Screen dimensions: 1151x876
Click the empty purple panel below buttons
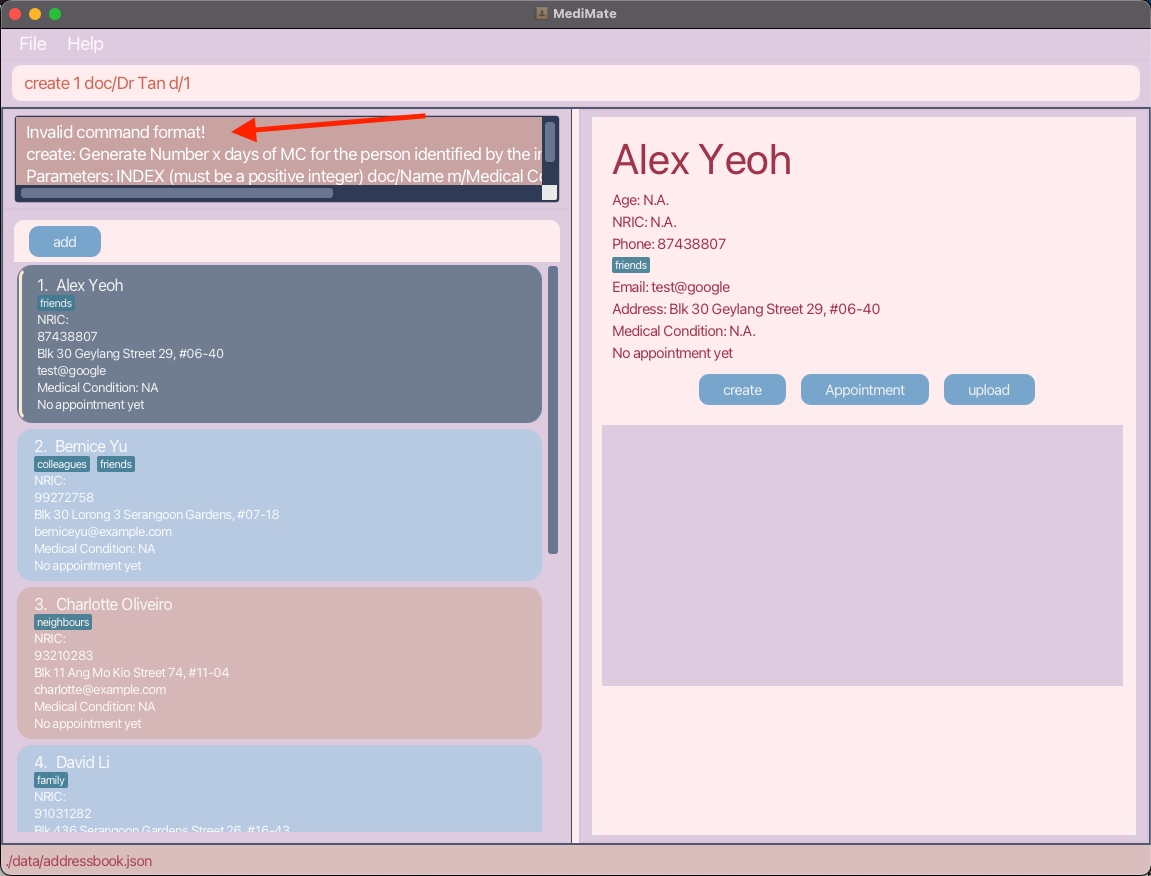click(x=862, y=555)
